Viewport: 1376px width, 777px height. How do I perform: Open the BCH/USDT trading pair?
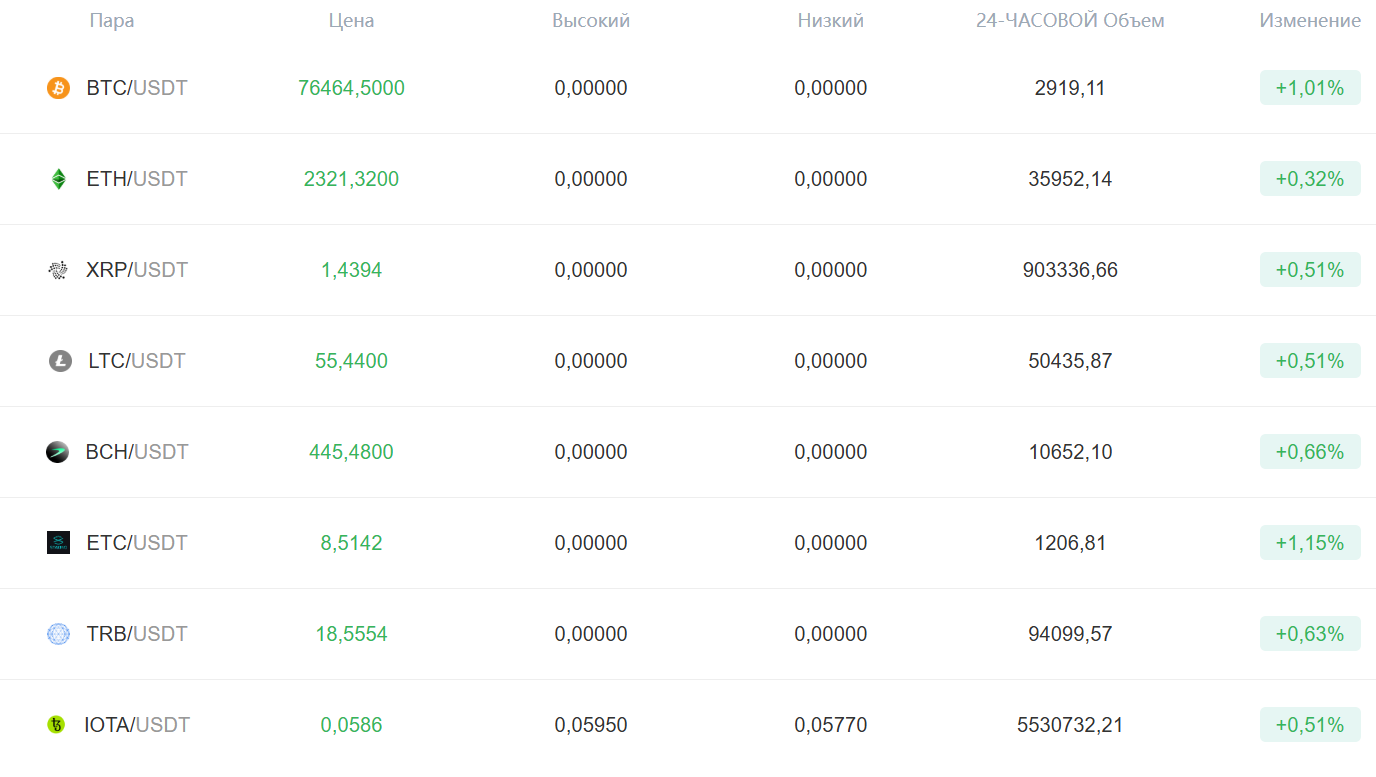[137, 452]
